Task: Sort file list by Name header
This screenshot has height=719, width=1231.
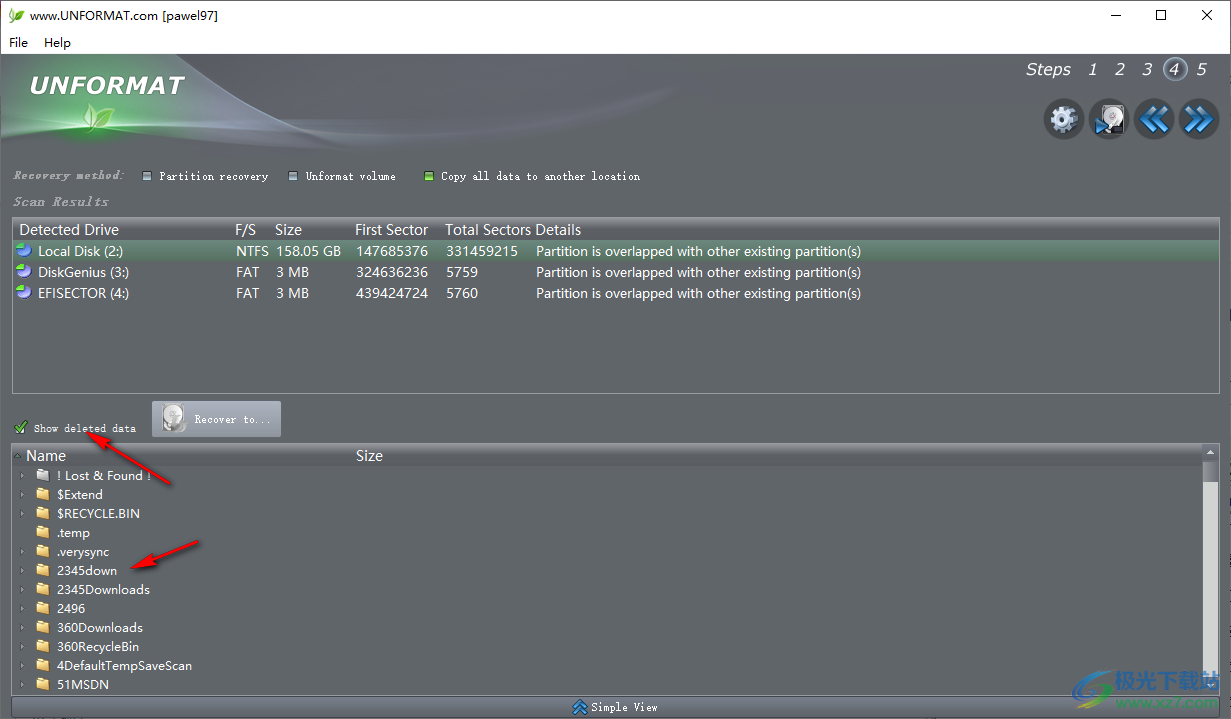Action: pyautogui.click(x=46, y=455)
